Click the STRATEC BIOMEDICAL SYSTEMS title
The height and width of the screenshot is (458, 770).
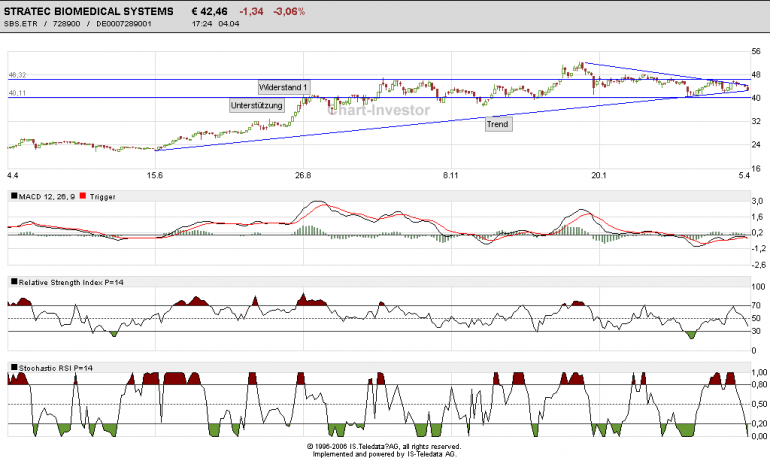point(88,11)
